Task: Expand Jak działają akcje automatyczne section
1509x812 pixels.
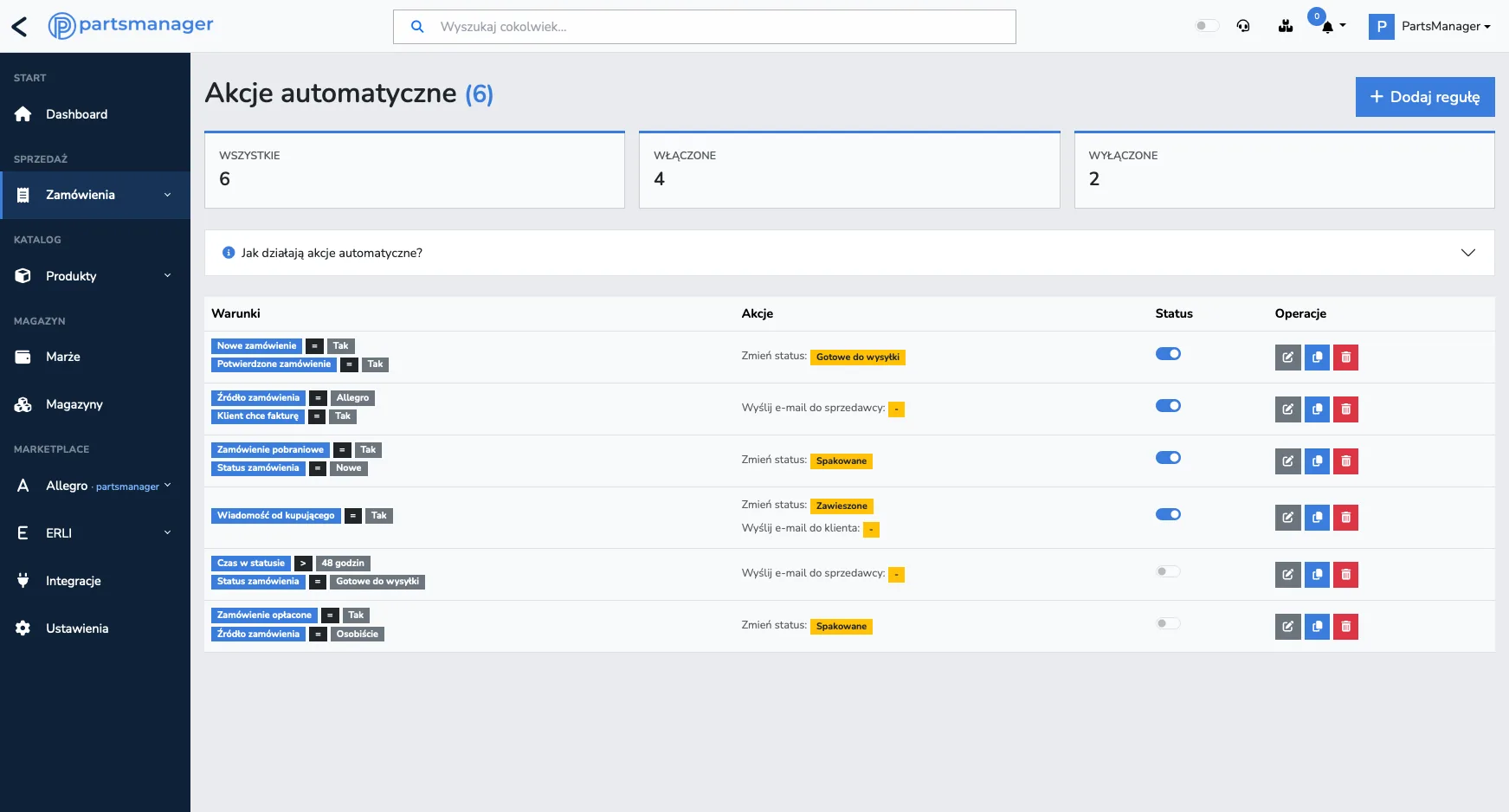Action: pyautogui.click(x=849, y=253)
